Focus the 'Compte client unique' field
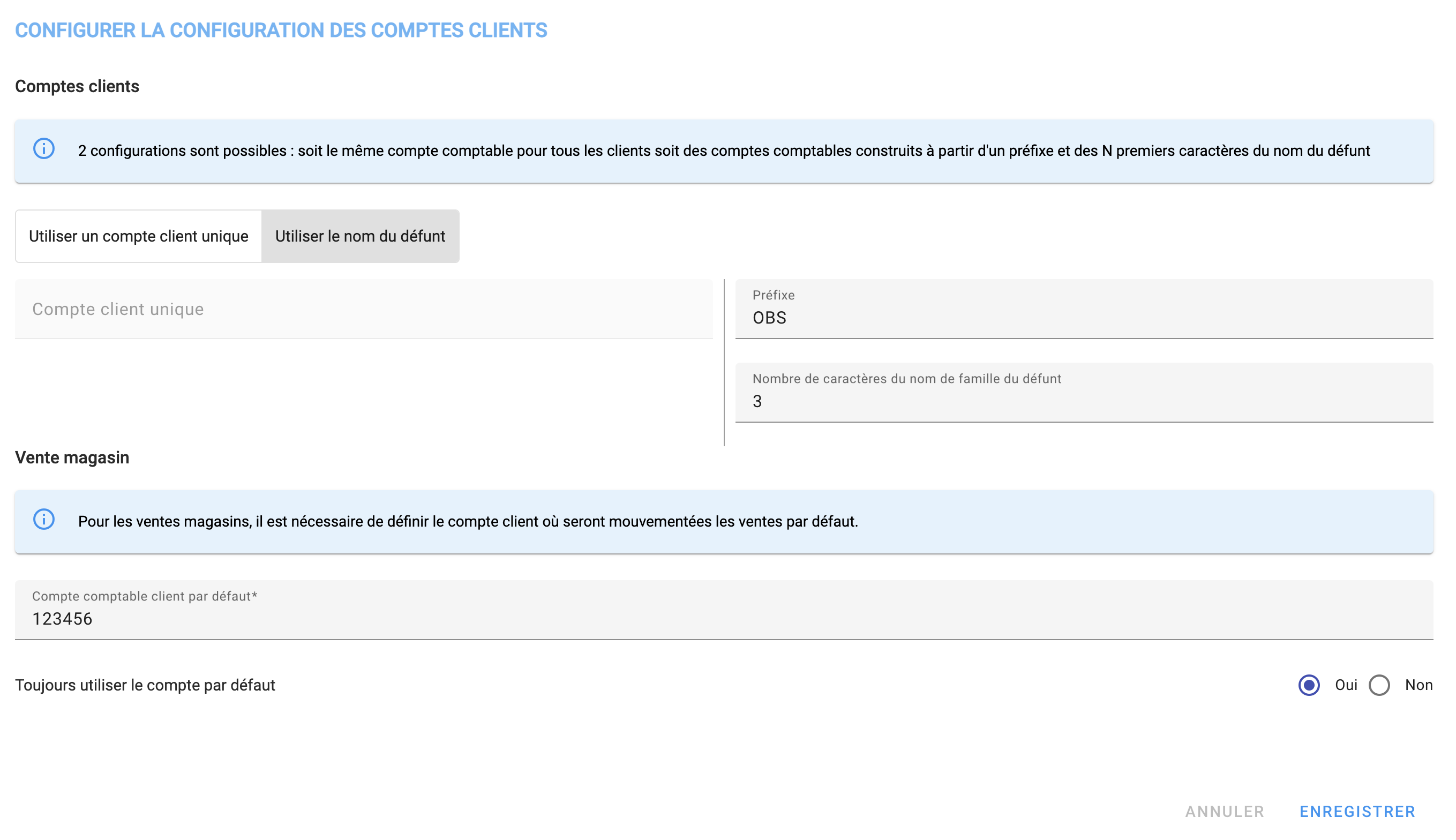The width and height of the screenshot is (1456, 840). click(364, 309)
